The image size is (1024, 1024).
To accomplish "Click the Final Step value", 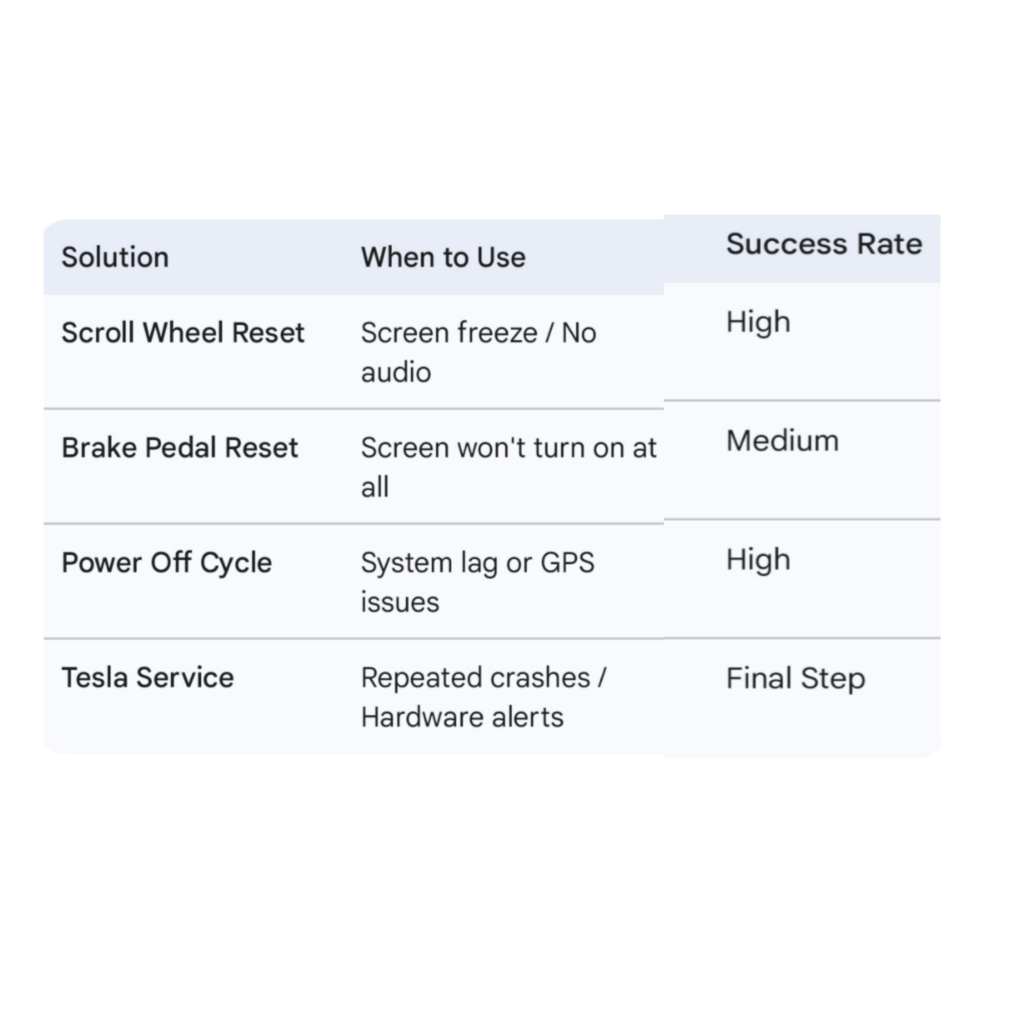I will coord(795,679).
